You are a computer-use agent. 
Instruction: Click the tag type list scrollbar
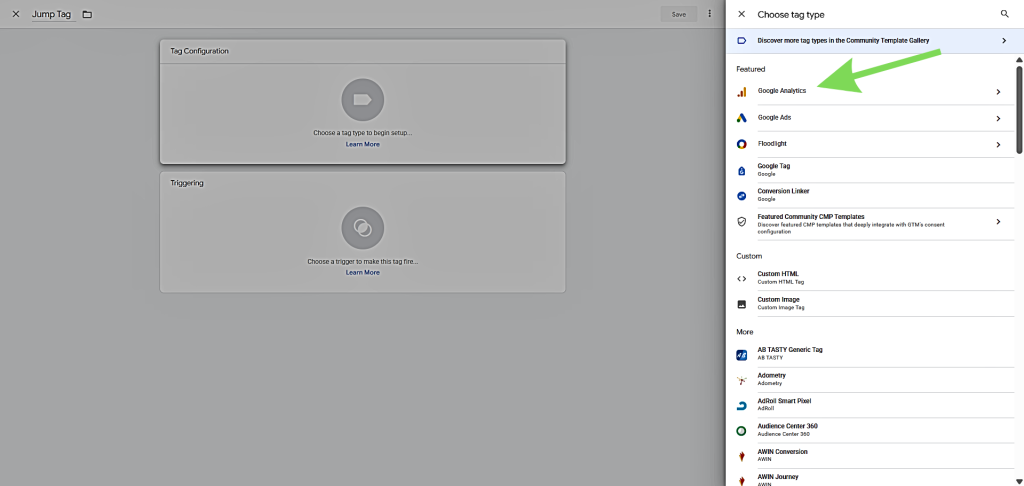(1019, 110)
